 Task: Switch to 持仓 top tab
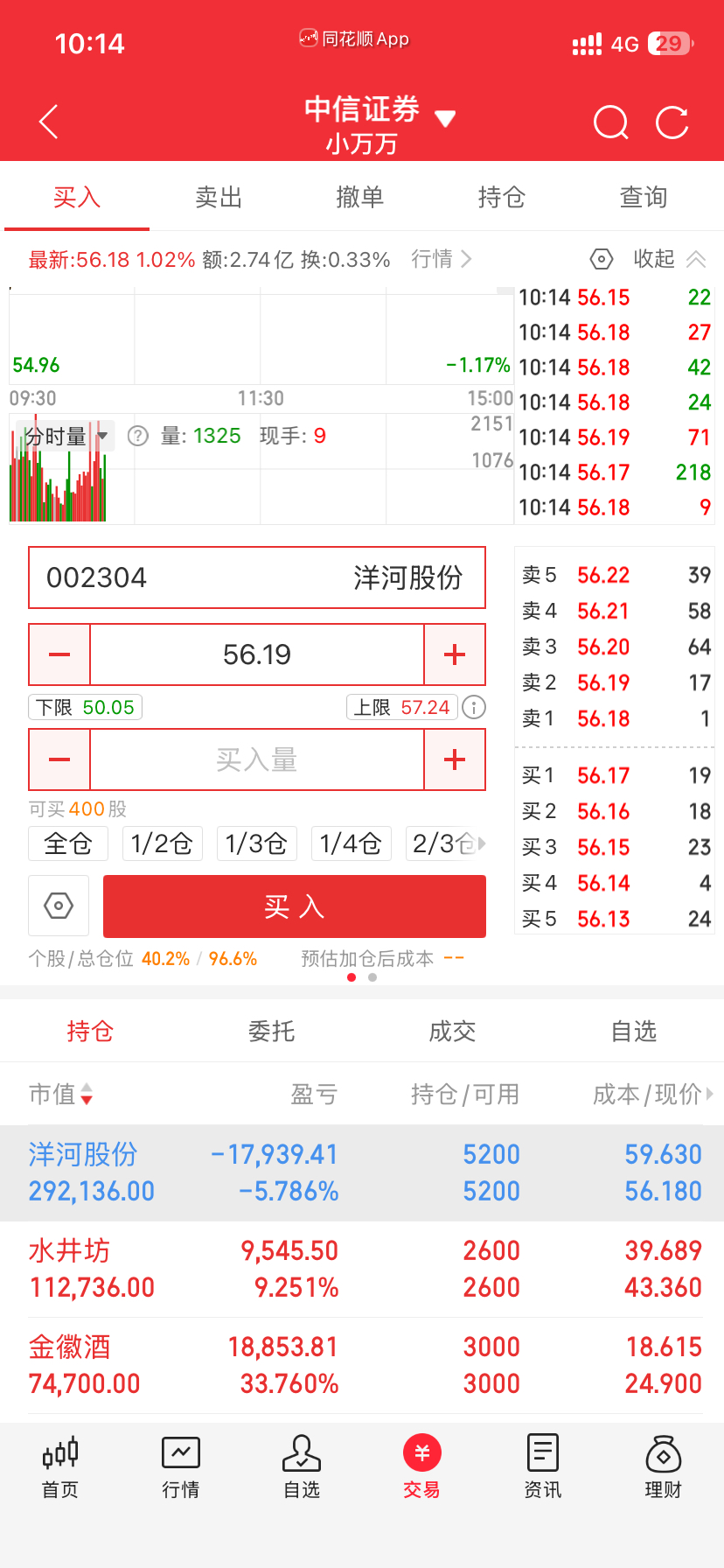click(x=502, y=197)
